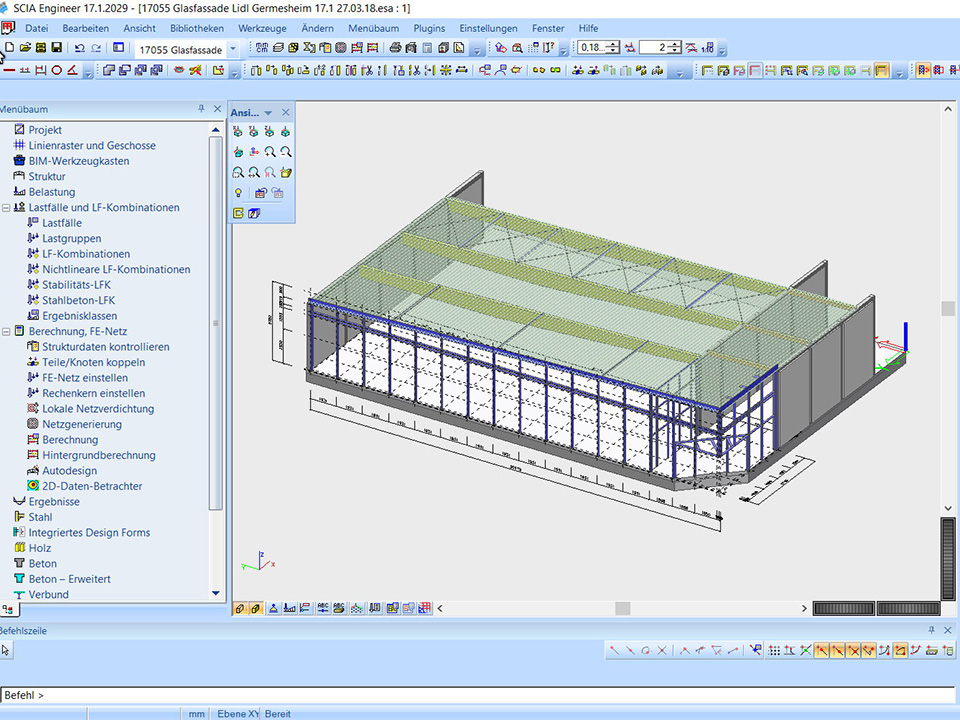Click the zoom in magnifier icon
This screenshot has width=960, height=720.
pyautogui.click(x=270, y=152)
